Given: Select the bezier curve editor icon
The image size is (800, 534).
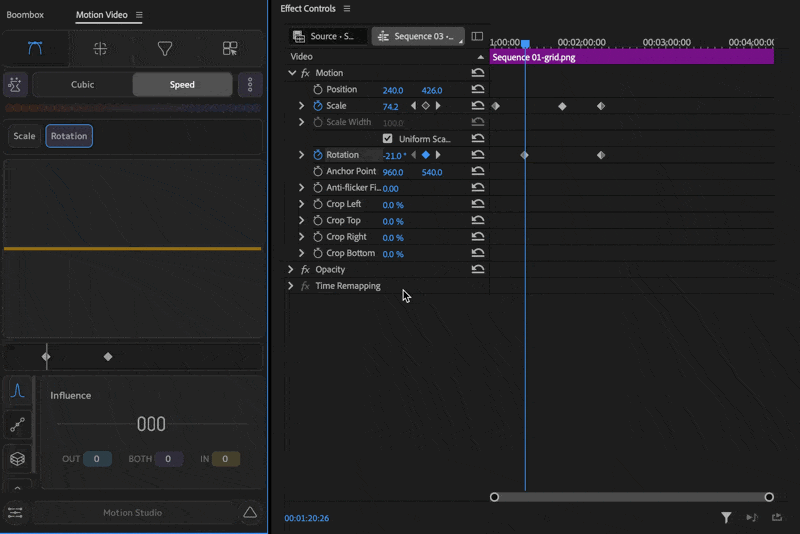Looking at the screenshot, I should pyautogui.click(x=35, y=48).
